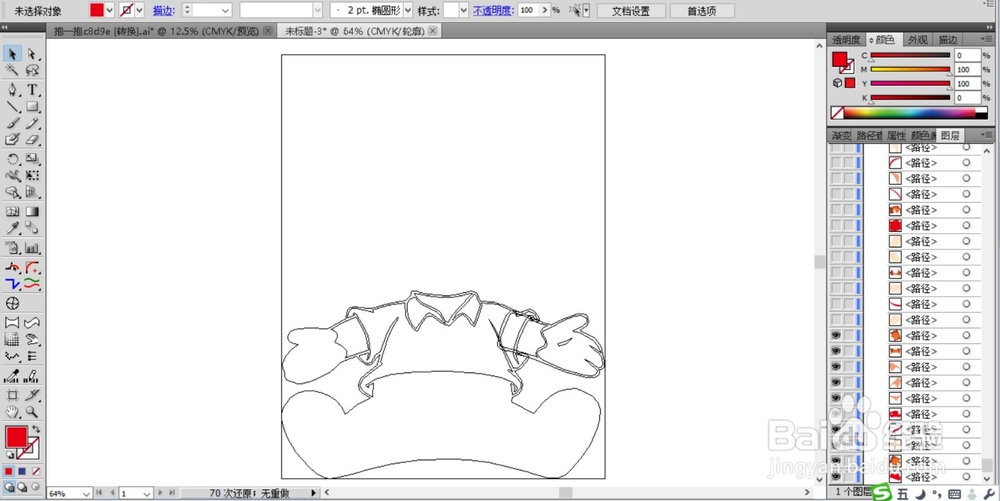The image size is (1000, 501).
Task: Enable Draw Behind mode
Action: tap(22, 486)
